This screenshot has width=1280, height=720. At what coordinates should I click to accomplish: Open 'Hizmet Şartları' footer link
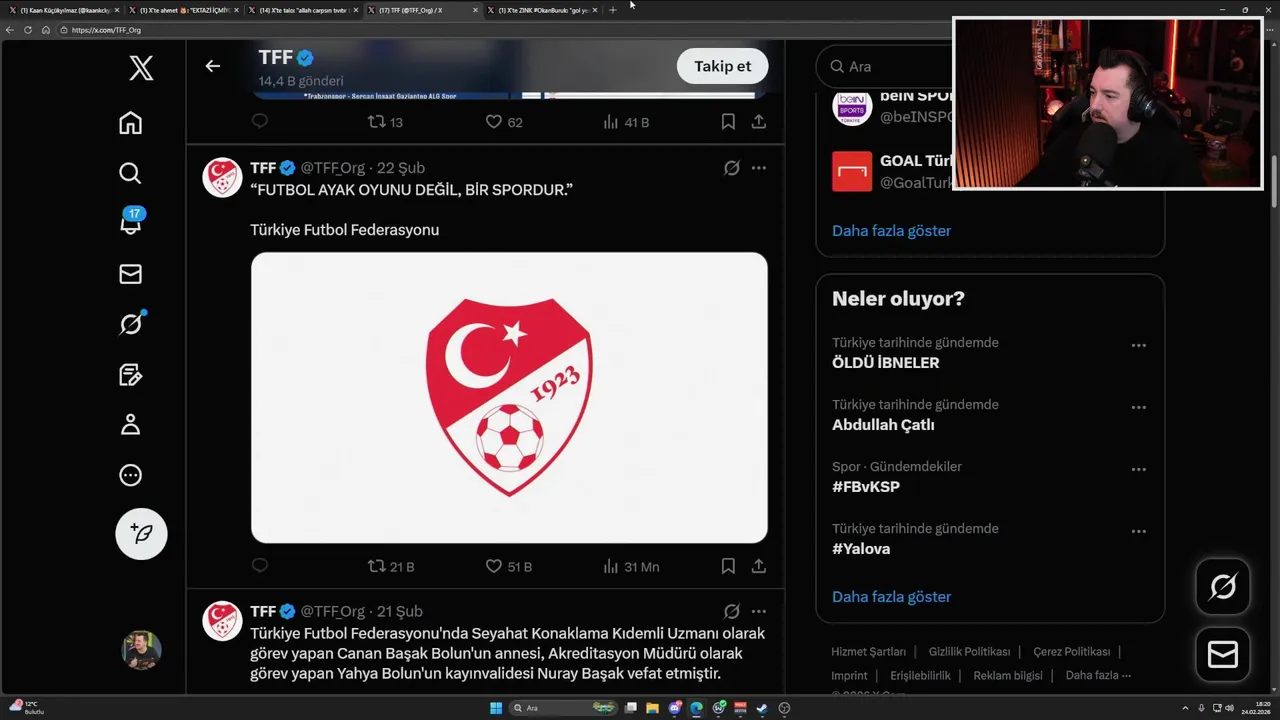[868, 651]
